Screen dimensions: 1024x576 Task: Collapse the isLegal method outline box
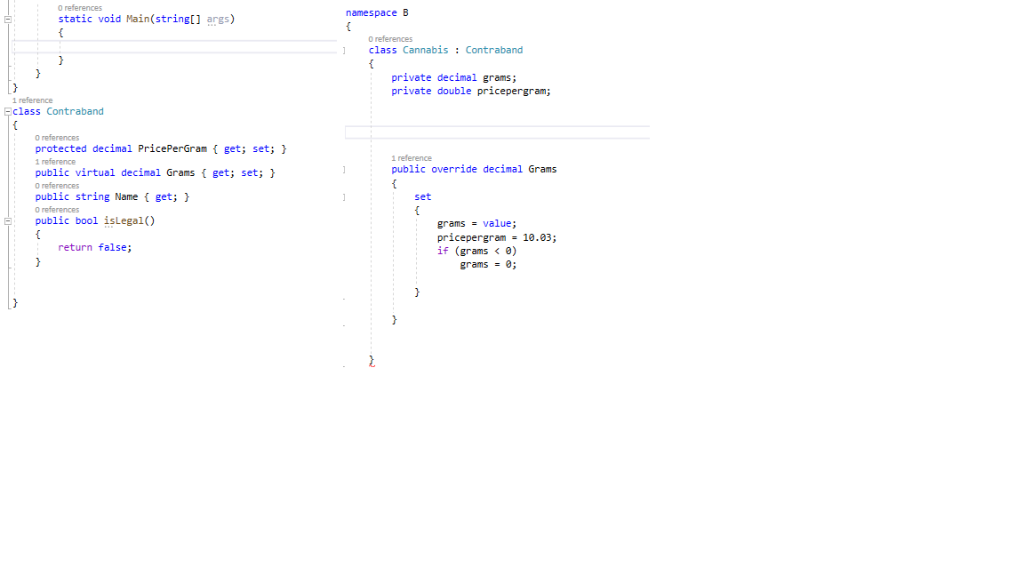coord(8,221)
